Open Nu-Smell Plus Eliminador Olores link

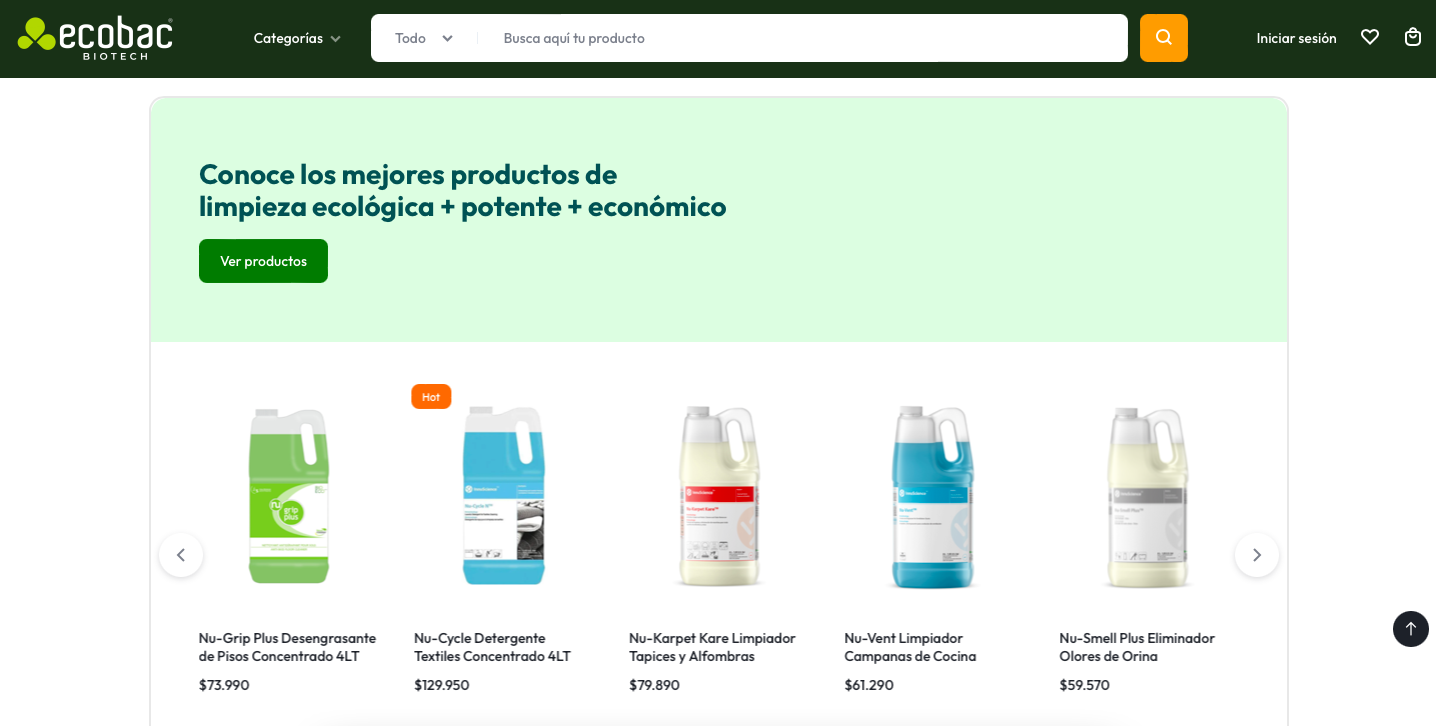coord(1137,647)
